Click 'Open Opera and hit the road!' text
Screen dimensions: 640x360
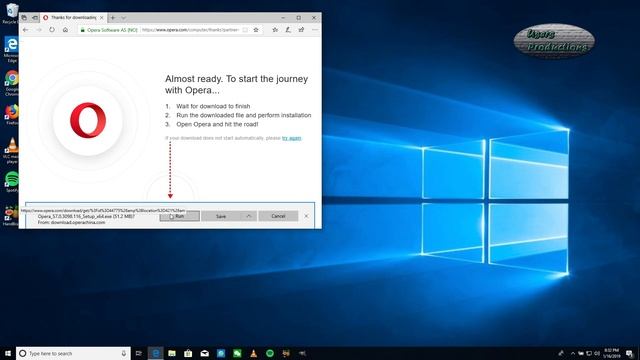click(217, 124)
